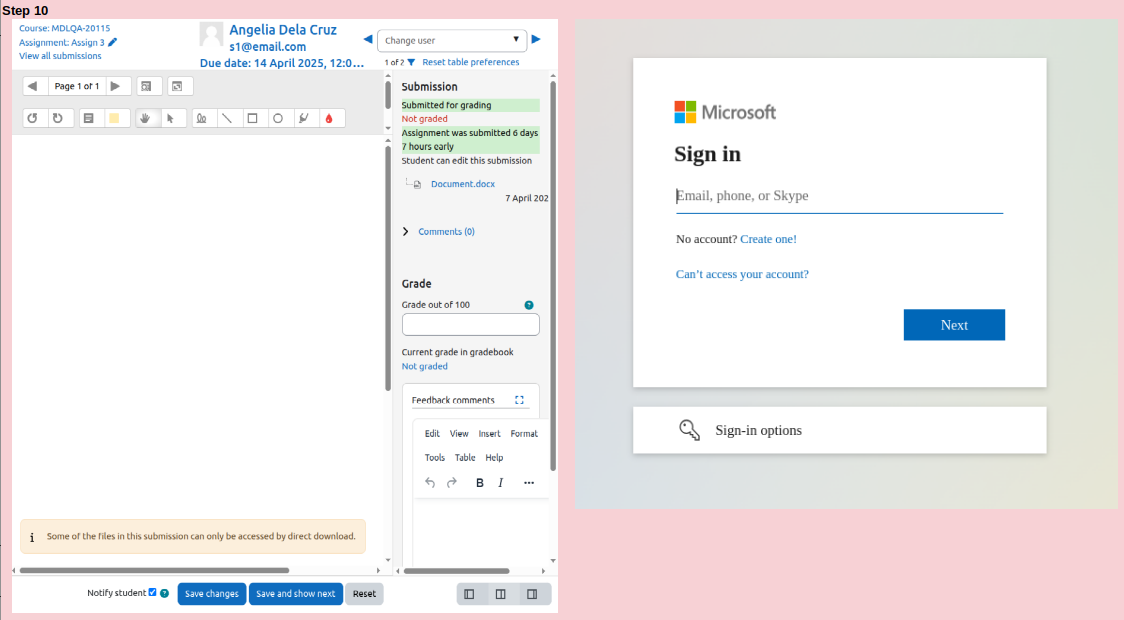Image resolution: width=1124 pixels, height=620 pixels.
Task: Click help icon next to Notify student
Action: 165,593
